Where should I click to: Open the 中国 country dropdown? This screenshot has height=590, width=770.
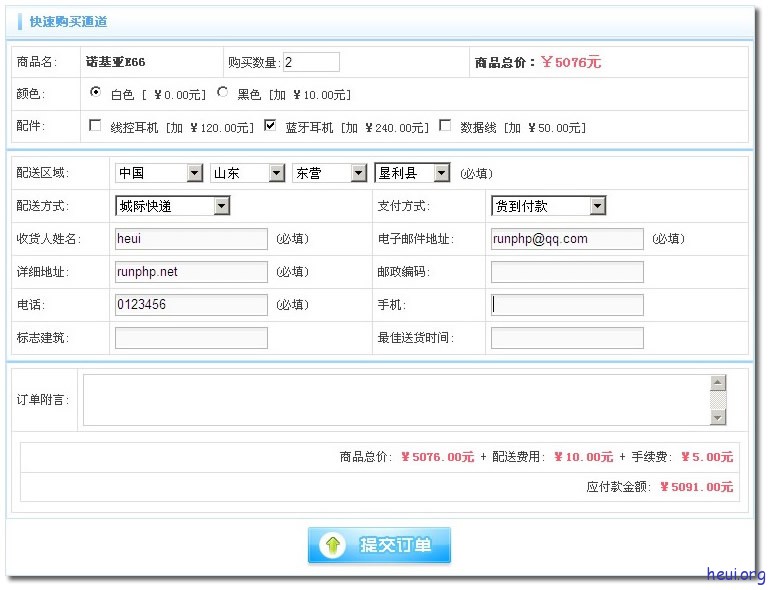point(159,173)
